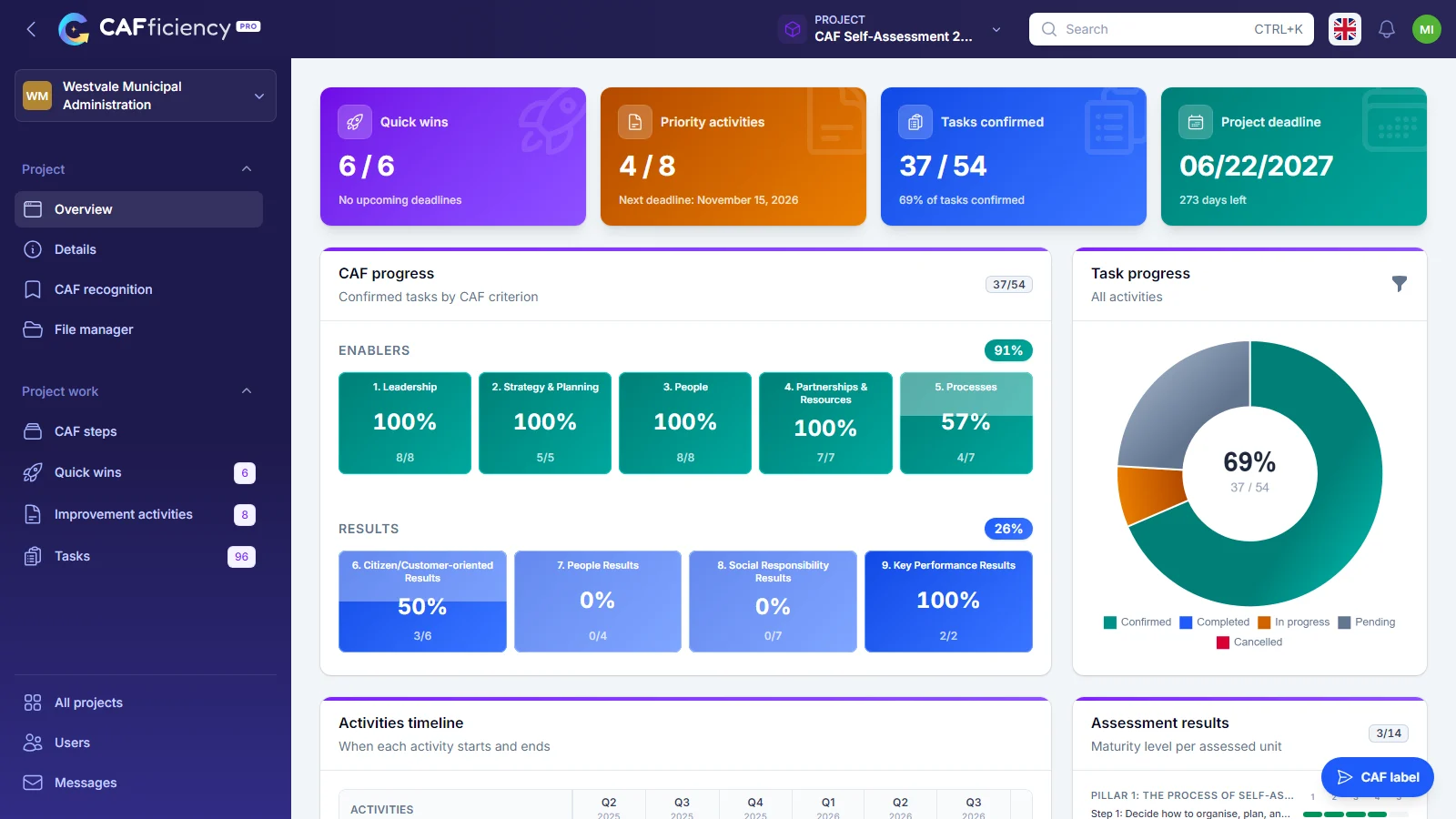Open the project switcher dropdown arrow
Viewport: 1456px width, 819px height.
pos(996,29)
